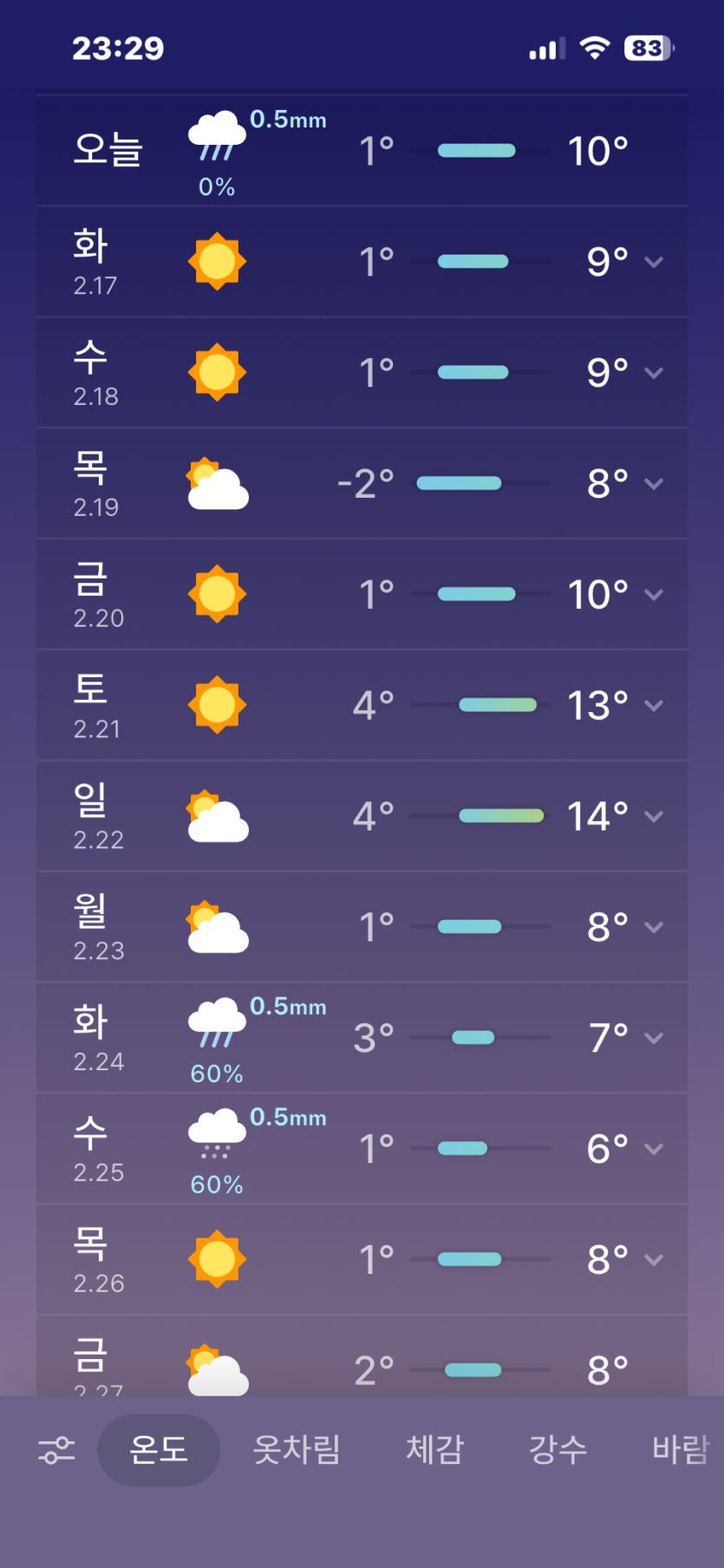The image size is (724, 1568).
Task: Tap the sunny icon for 화 2.17
Action: (217, 261)
